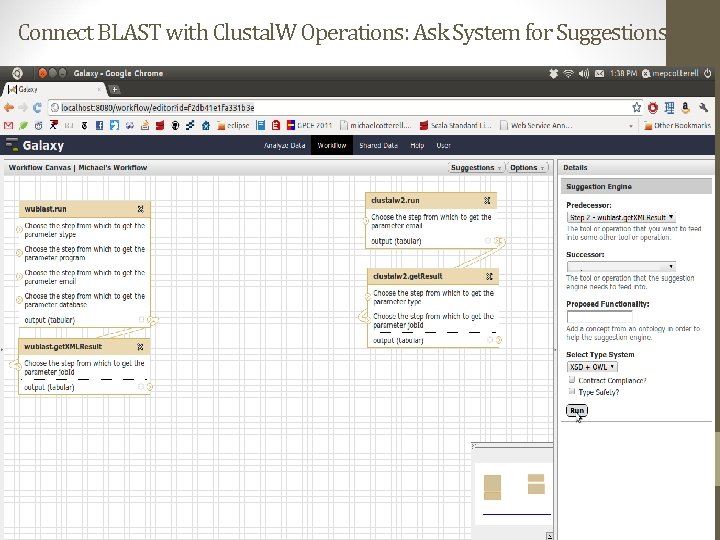Open the XSD + OWL type system dropdown
This screenshot has width=720, height=540.
(592, 367)
